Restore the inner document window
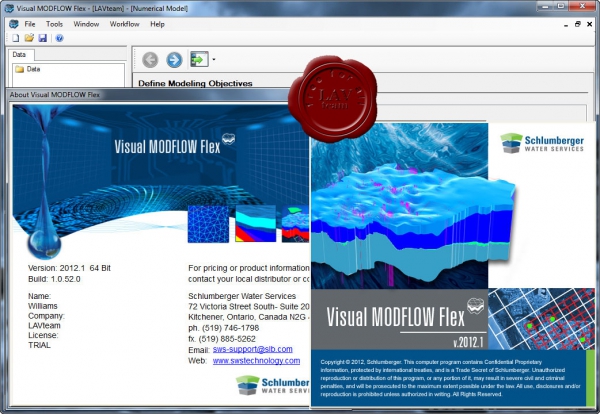The image size is (600, 414). 577,24
